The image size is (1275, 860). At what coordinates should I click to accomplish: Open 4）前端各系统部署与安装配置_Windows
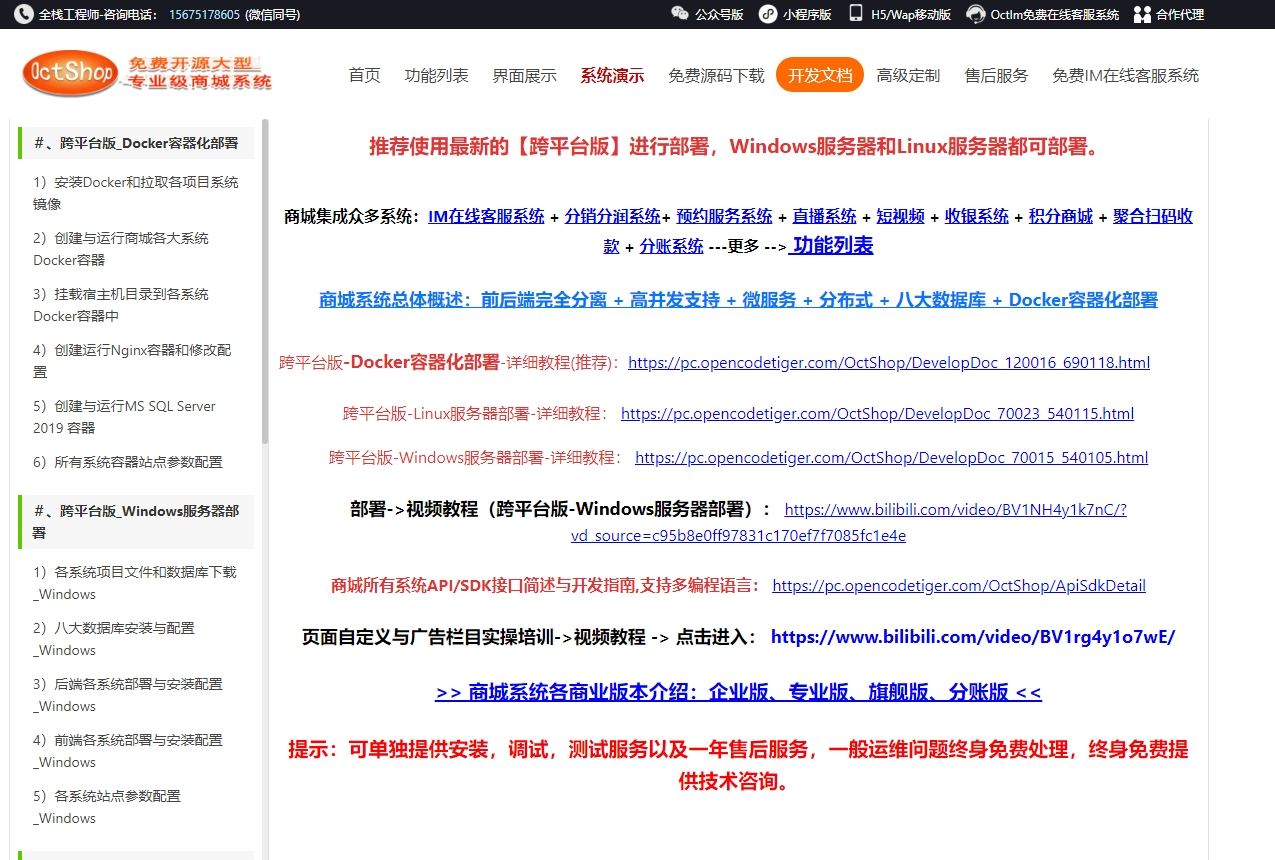pyautogui.click(x=128, y=751)
